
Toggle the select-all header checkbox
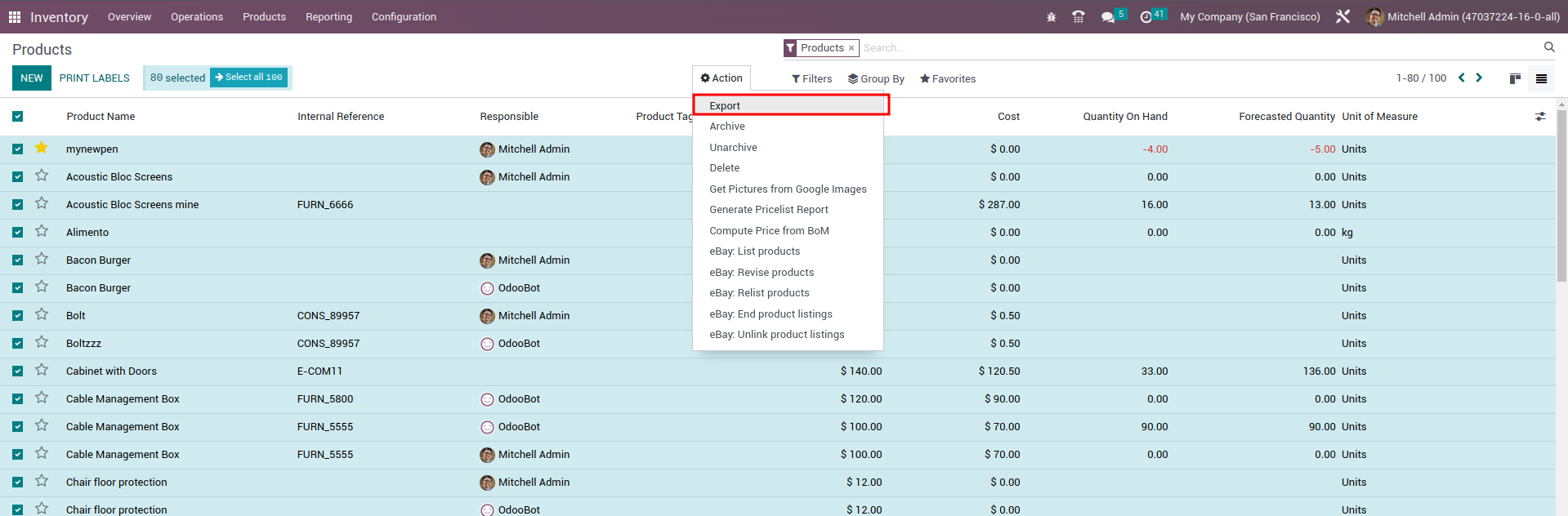pos(17,117)
